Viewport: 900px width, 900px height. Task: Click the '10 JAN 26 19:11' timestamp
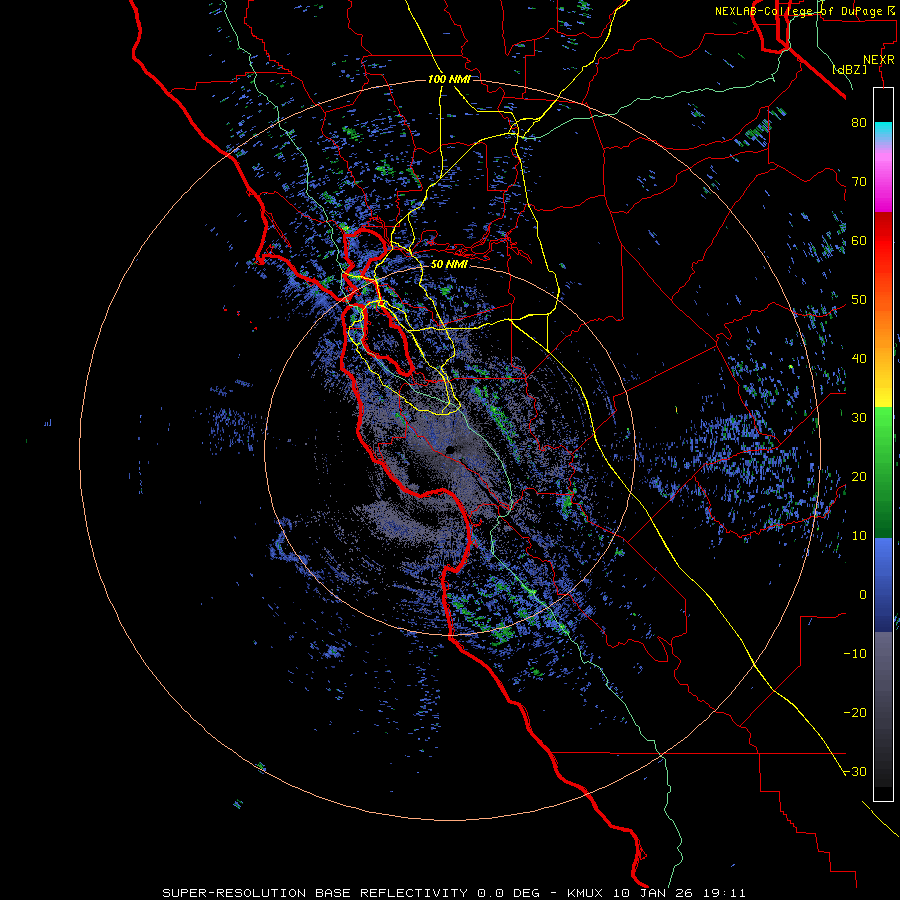(680, 893)
